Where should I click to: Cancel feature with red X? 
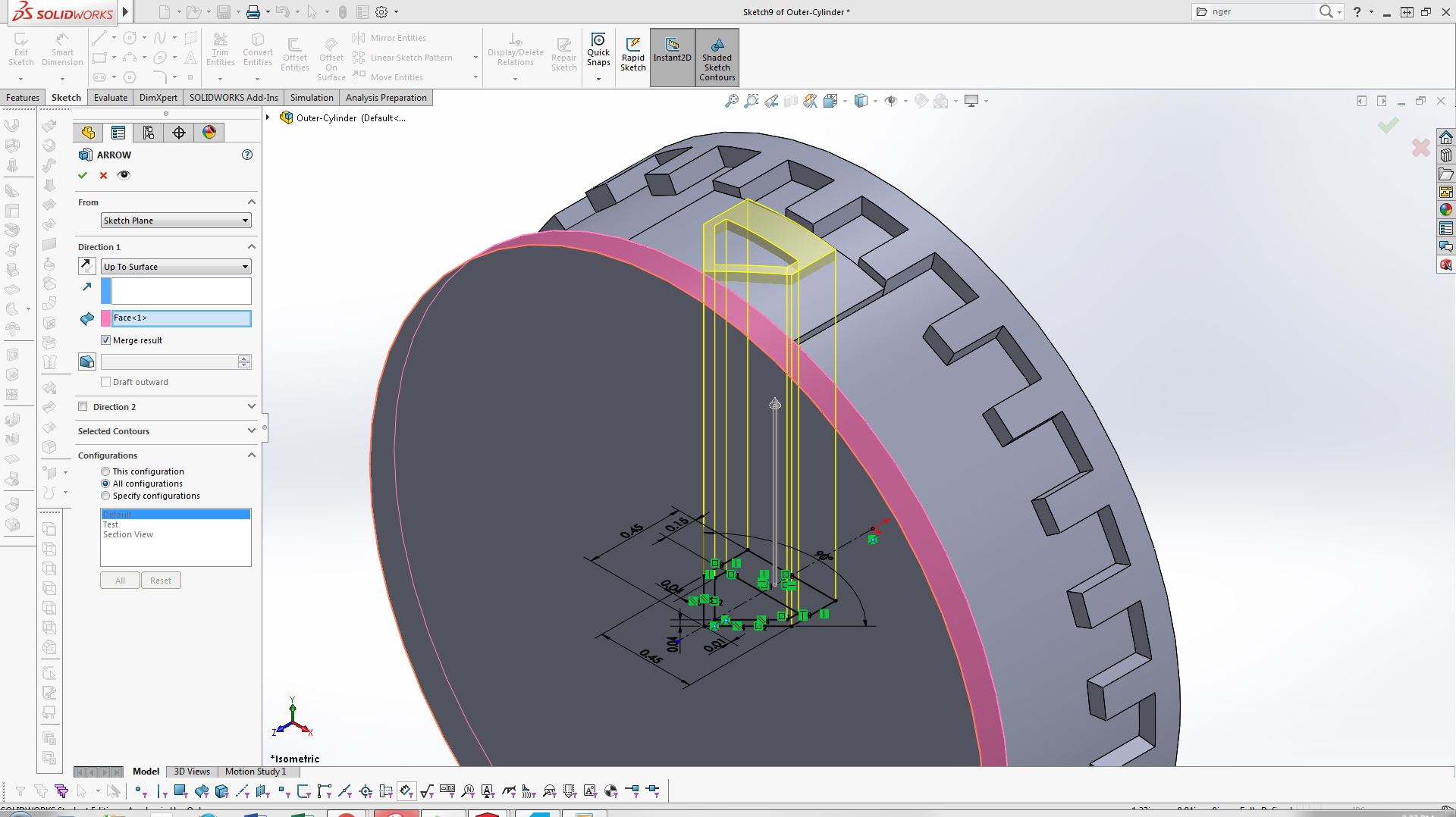click(103, 175)
